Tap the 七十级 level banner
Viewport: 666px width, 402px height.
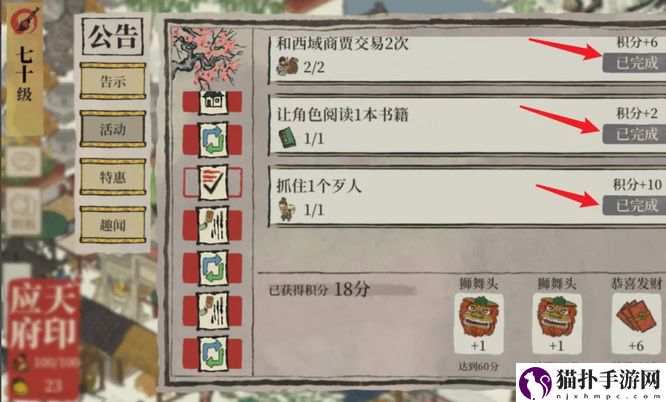tap(25, 70)
